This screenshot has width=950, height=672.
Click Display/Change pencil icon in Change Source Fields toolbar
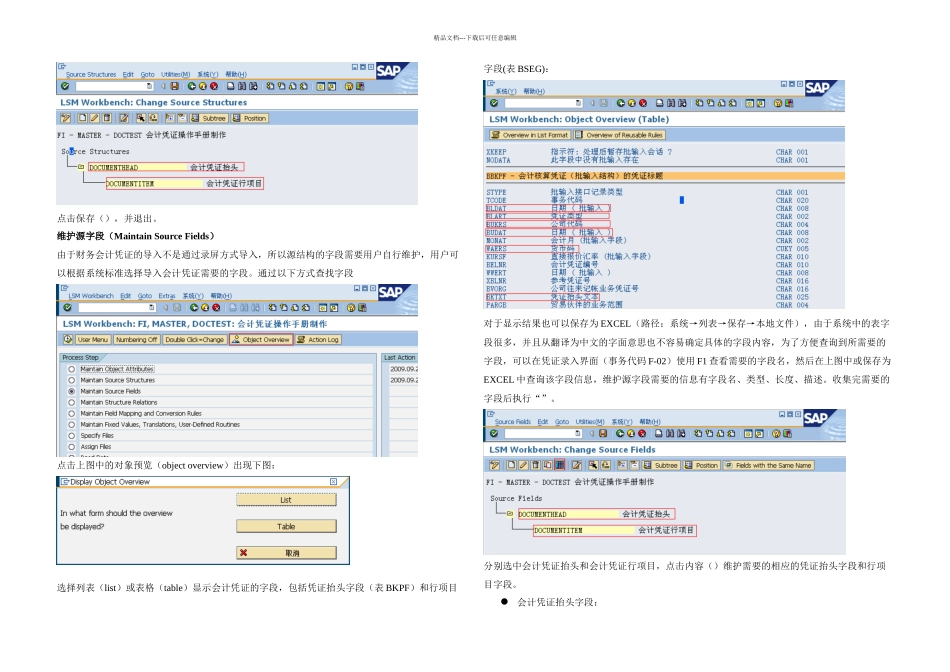pos(494,465)
